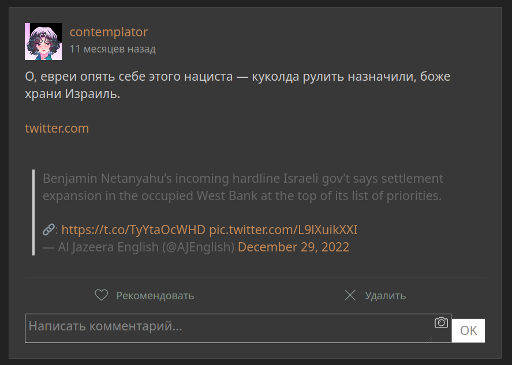This screenshot has width=512, height=365.
Task: Click the X icon beside Удалить
Action: (350, 295)
